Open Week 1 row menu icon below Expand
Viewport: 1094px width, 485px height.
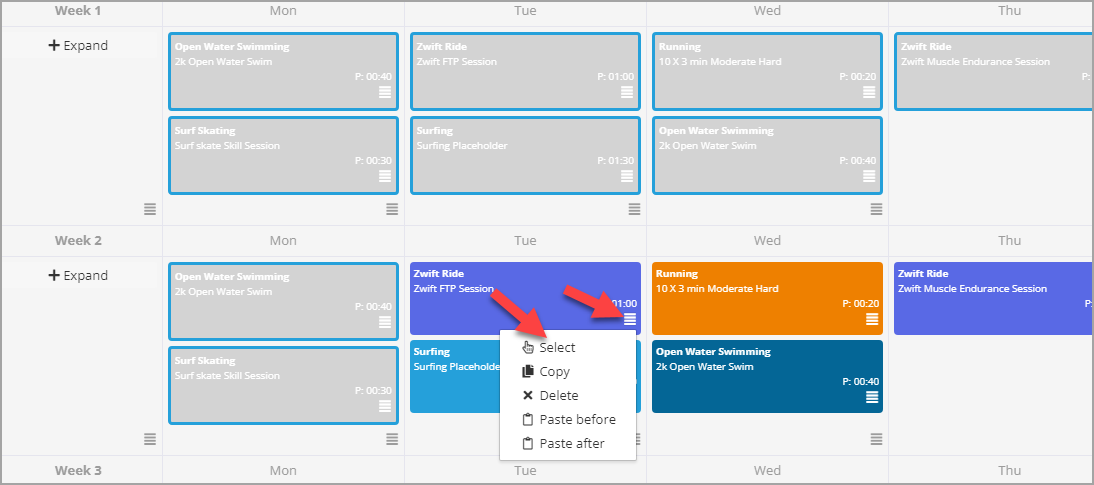click(x=150, y=209)
